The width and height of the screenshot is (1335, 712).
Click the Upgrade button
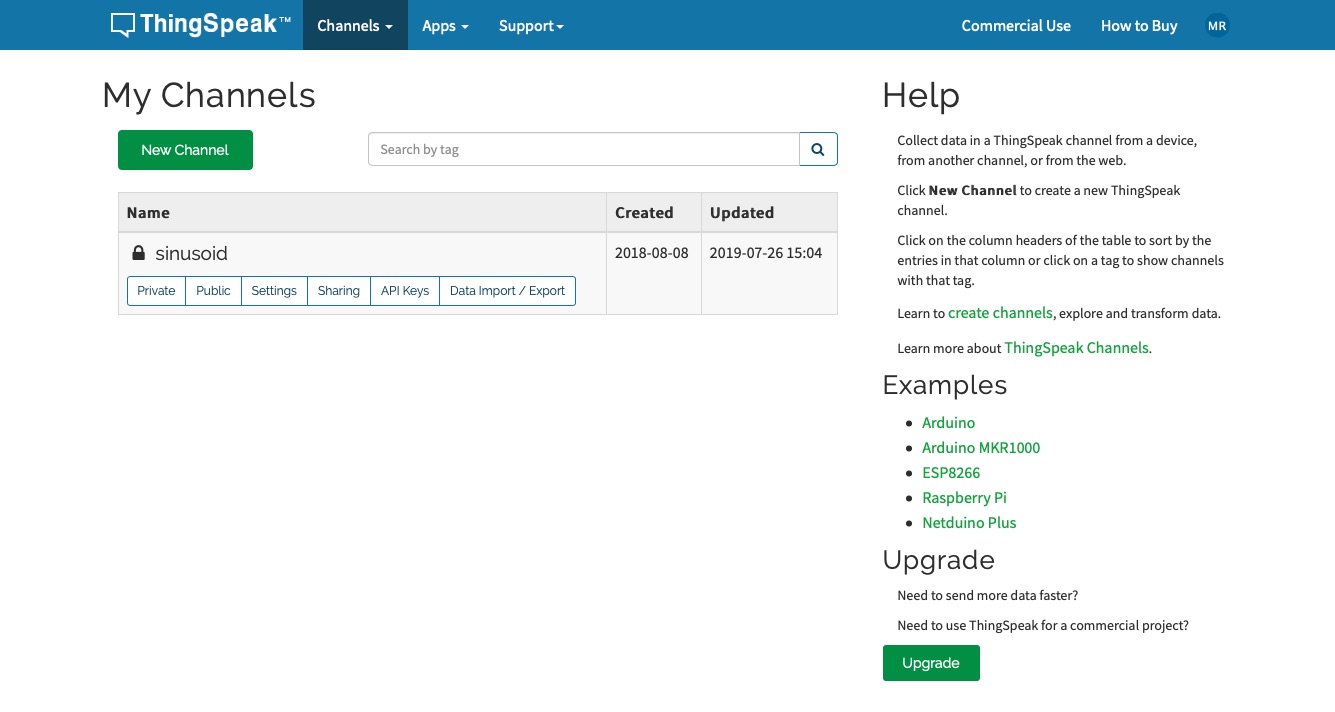click(x=930, y=663)
